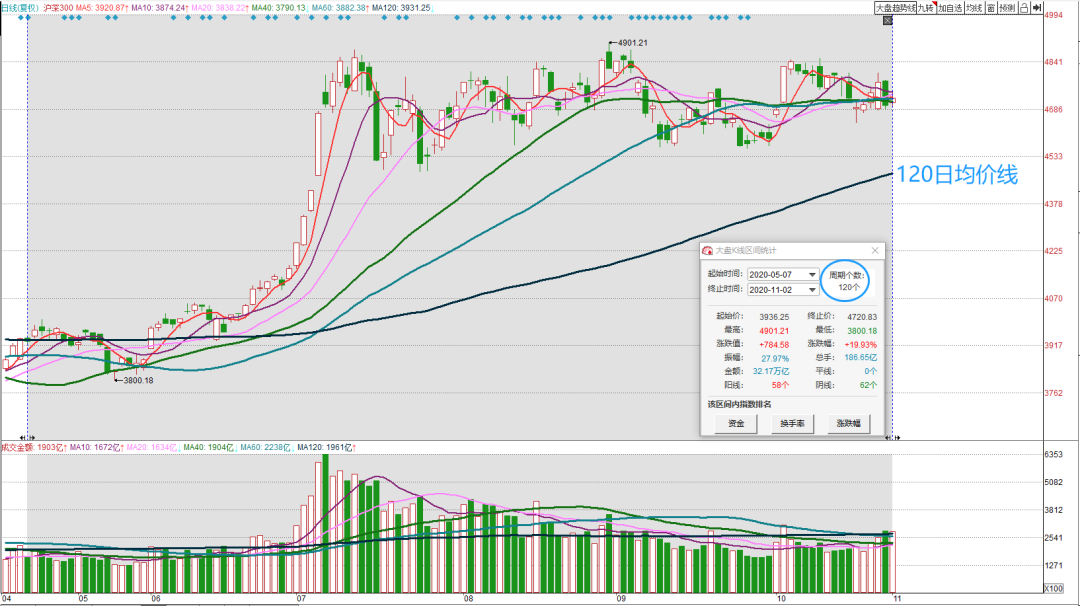
Task: Click the 成交金额 volume label
Action: click(x=18, y=448)
